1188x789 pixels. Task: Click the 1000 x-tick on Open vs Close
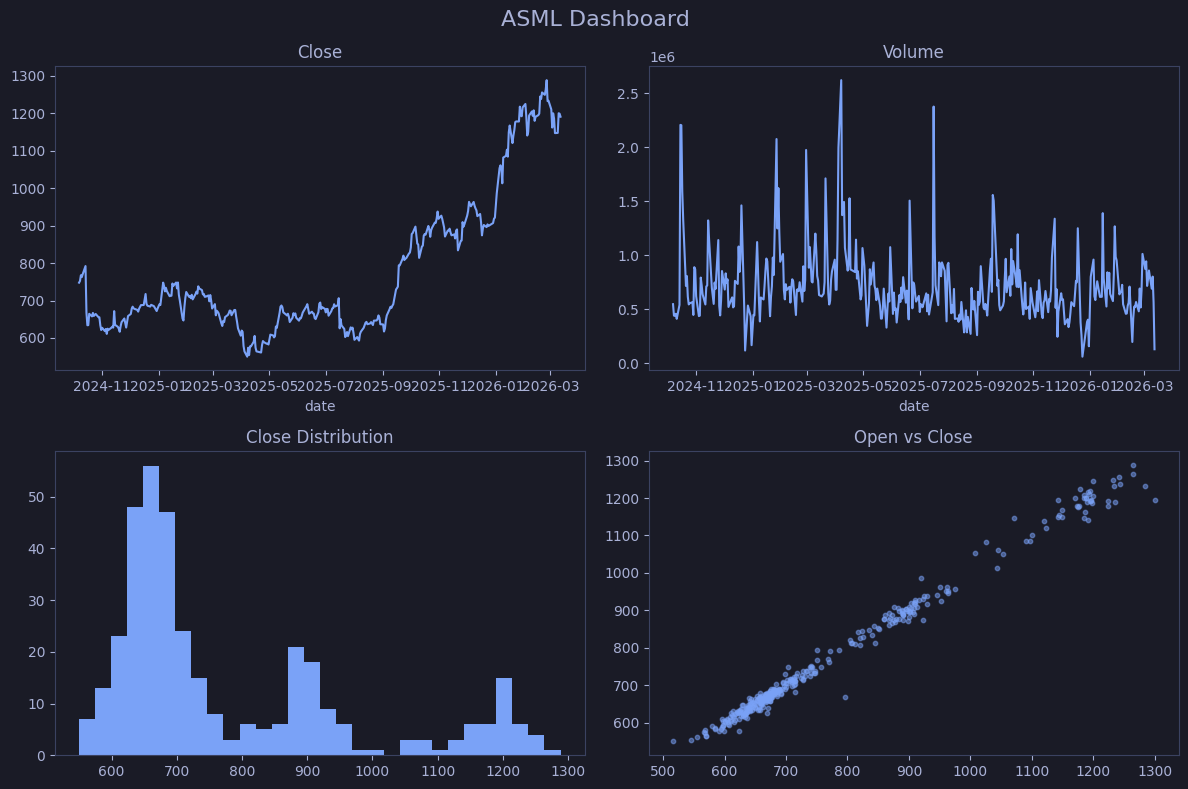tap(970, 772)
